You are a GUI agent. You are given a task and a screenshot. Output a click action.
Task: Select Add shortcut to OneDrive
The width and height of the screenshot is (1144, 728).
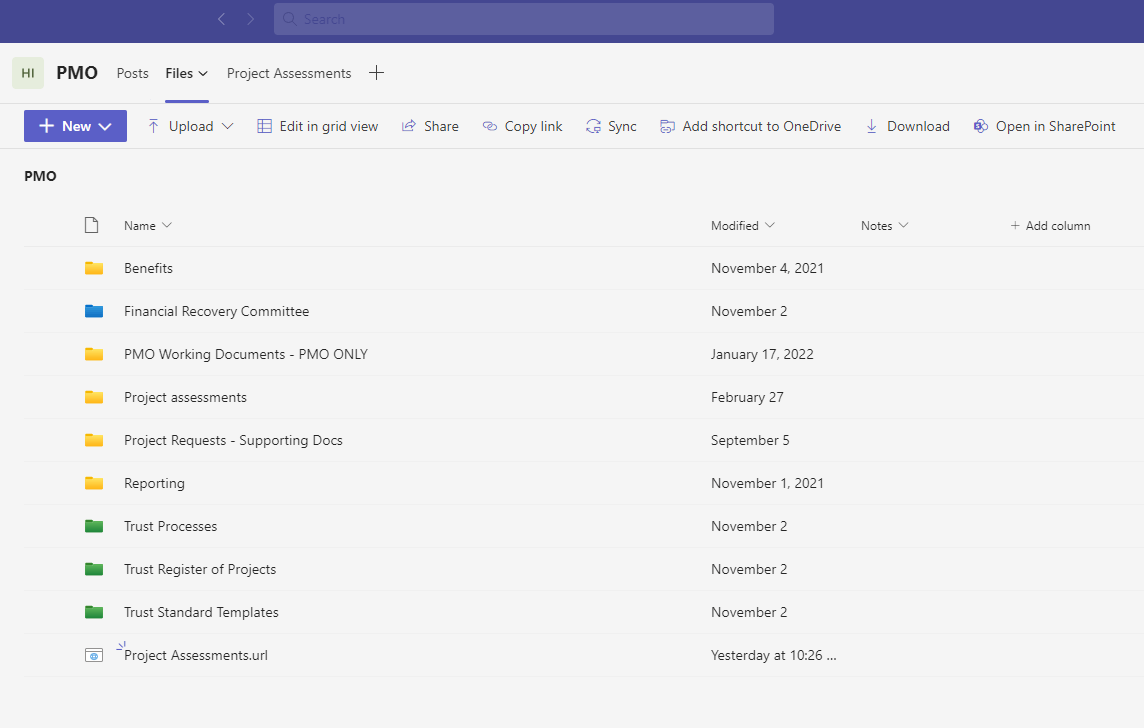click(761, 126)
